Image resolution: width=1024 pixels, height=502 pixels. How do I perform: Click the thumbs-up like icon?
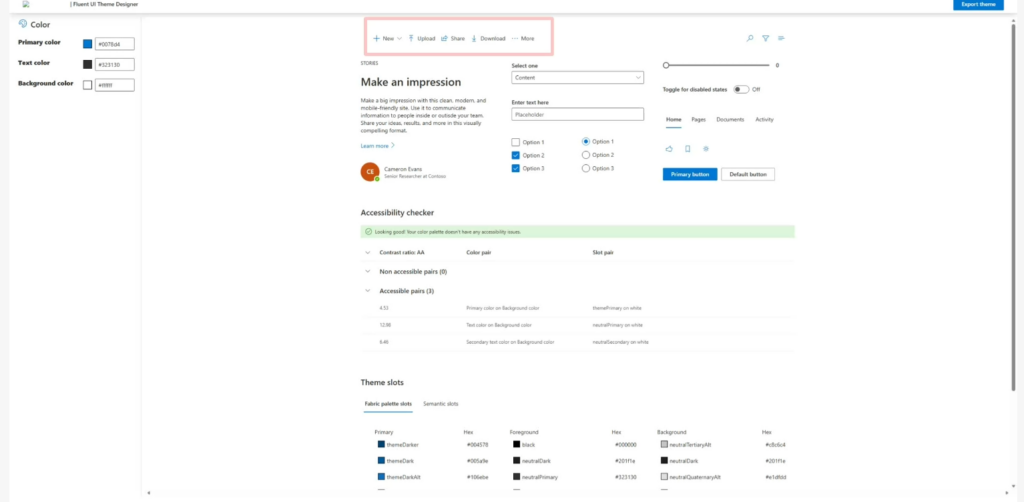tap(669, 148)
